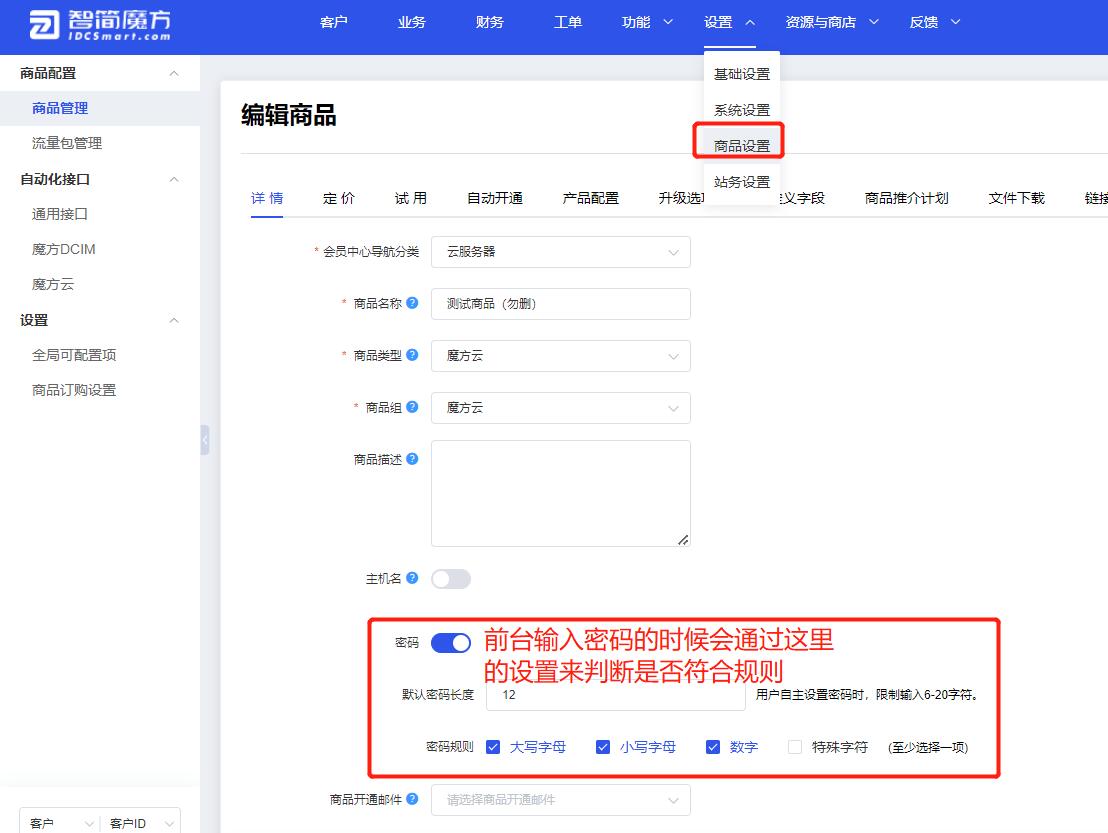The height and width of the screenshot is (833, 1108).
Task: Uncheck the 数字 password rule
Action: pos(713,747)
